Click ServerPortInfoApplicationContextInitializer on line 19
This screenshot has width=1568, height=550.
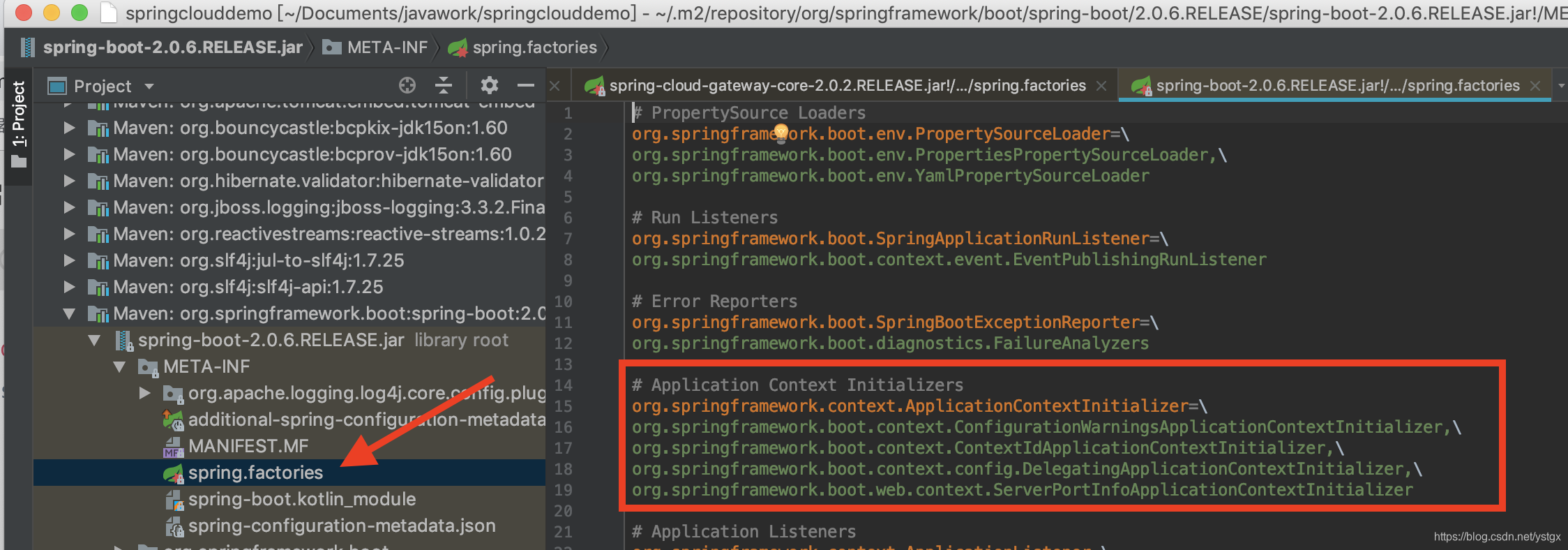1203,490
